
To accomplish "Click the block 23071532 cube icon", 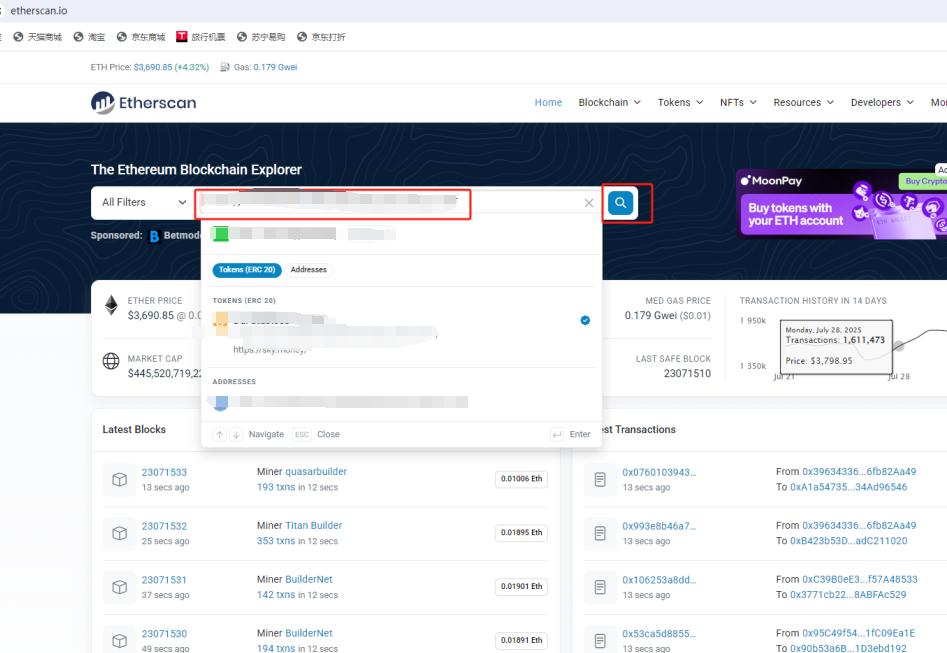I will tap(119, 533).
